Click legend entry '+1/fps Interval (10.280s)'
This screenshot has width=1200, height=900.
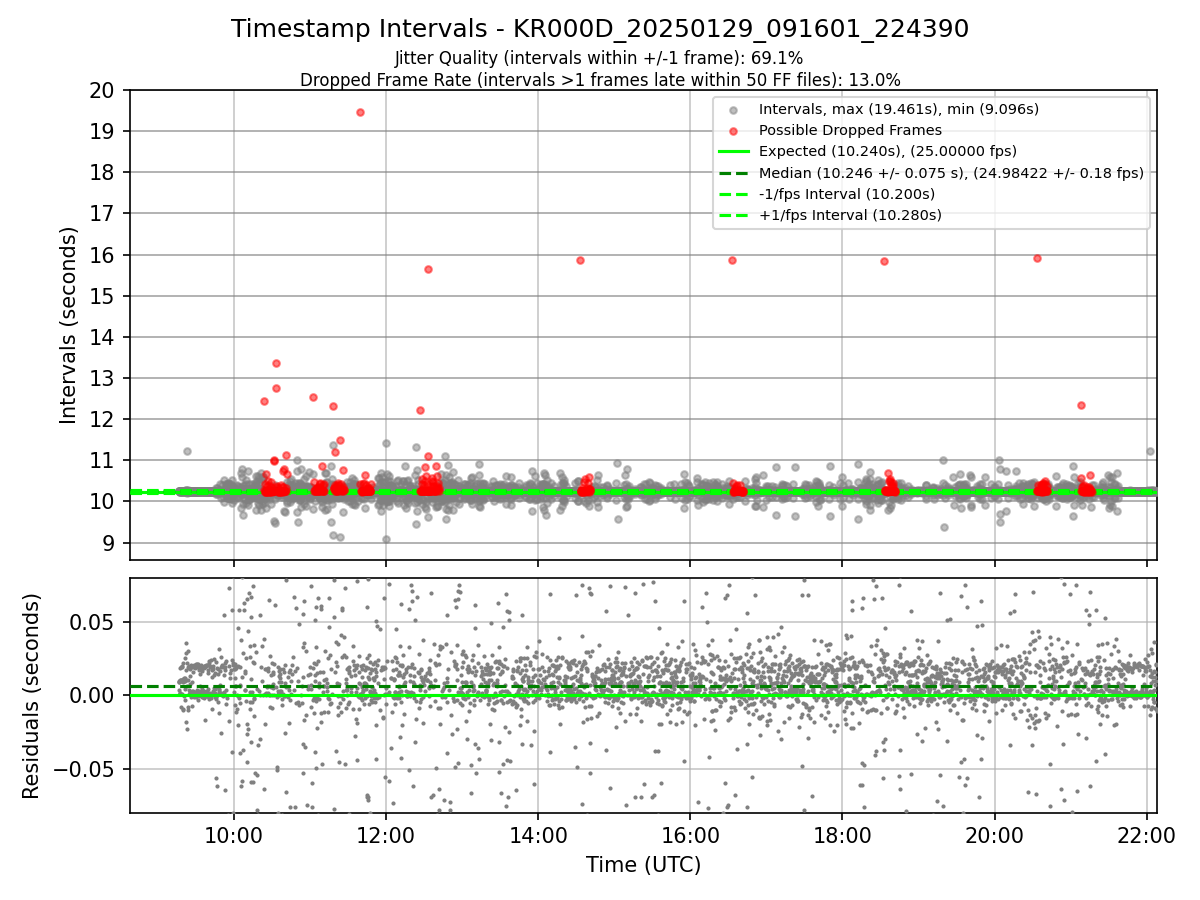point(850,214)
